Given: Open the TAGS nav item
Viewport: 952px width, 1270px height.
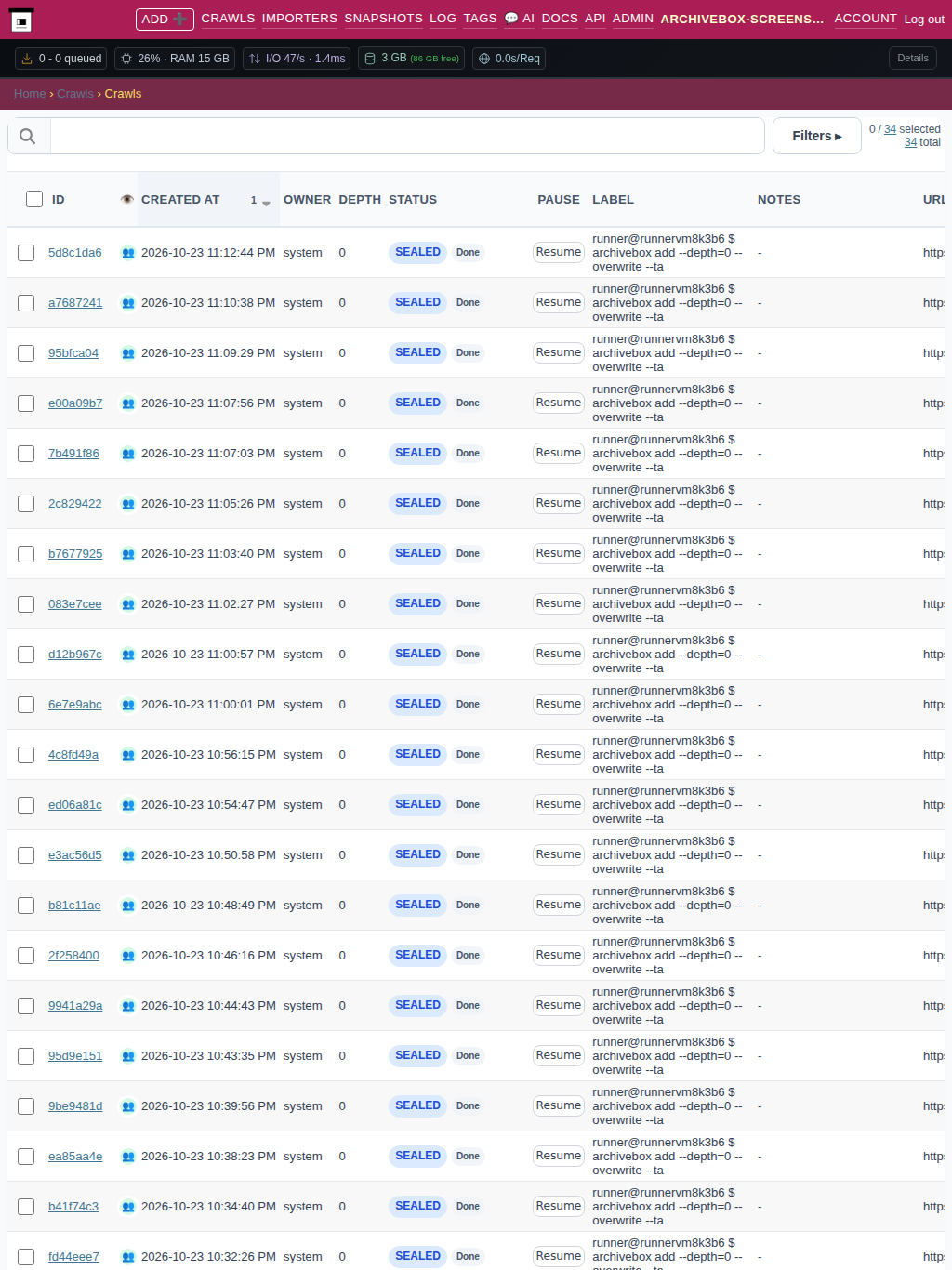Looking at the screenshot, I should [480, 19].
